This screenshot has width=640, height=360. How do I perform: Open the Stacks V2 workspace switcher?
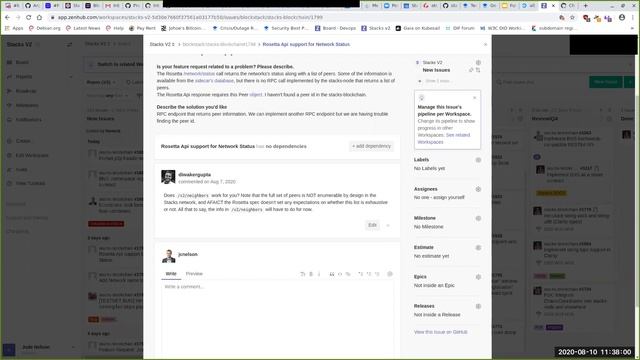(39, 44)
